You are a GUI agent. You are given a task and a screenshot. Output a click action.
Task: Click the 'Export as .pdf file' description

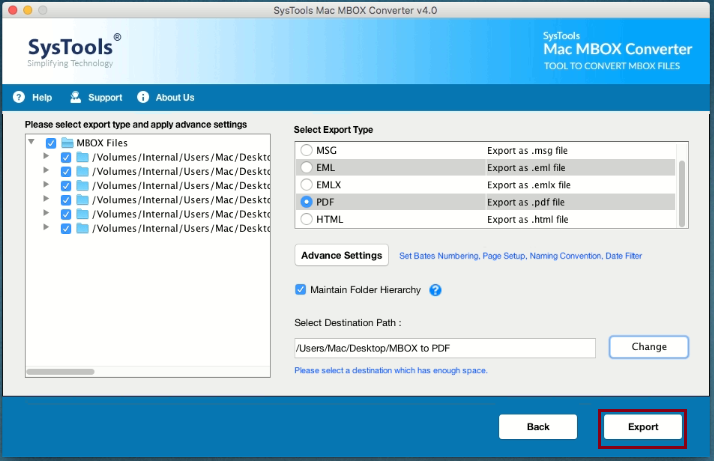(x=526, y=202)
